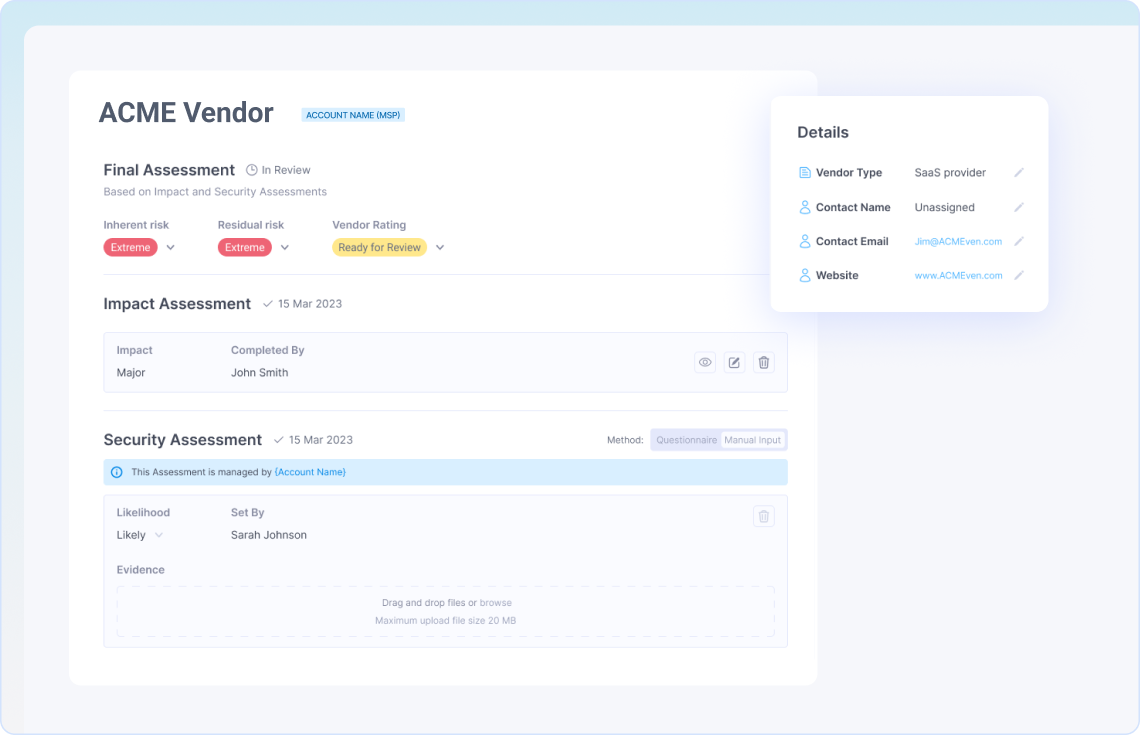Change the Likelihood dropdown value
This screenshot has width=1140, height=735.
pyautogui.click(x=158, y=536)
